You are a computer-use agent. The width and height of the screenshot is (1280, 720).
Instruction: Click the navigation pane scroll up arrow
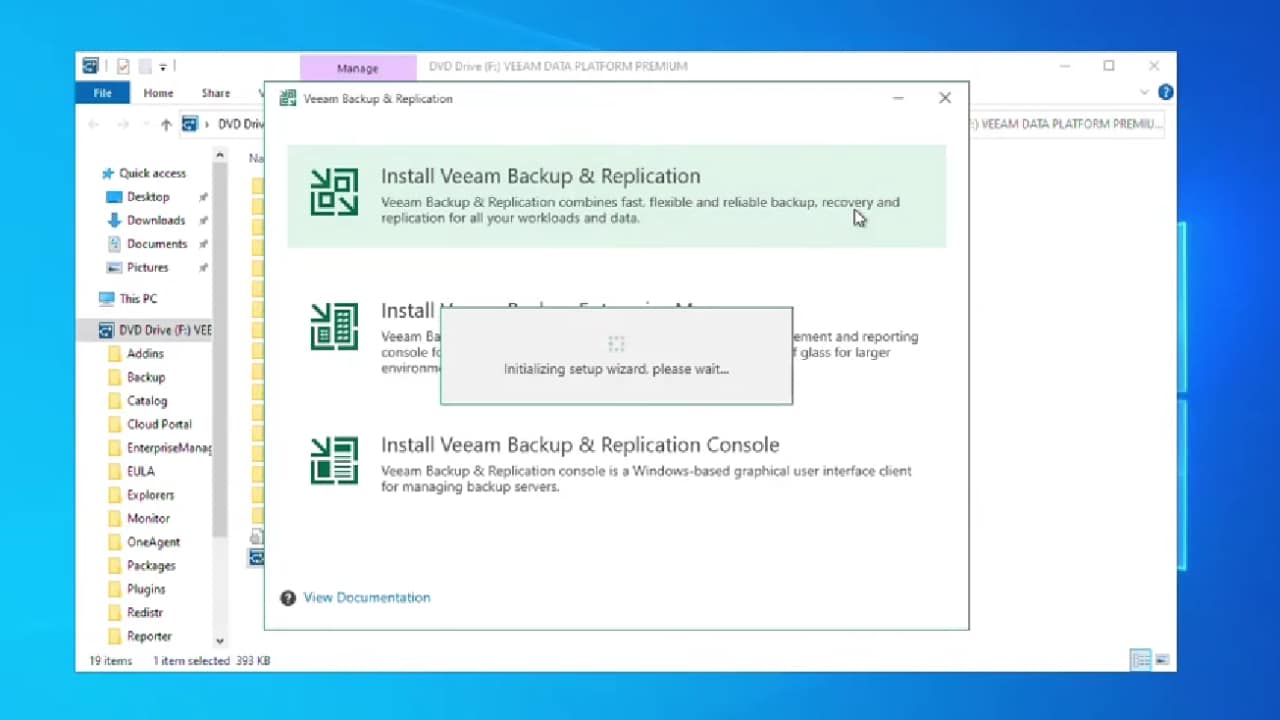pyautogui.click(x=220, y=155)
